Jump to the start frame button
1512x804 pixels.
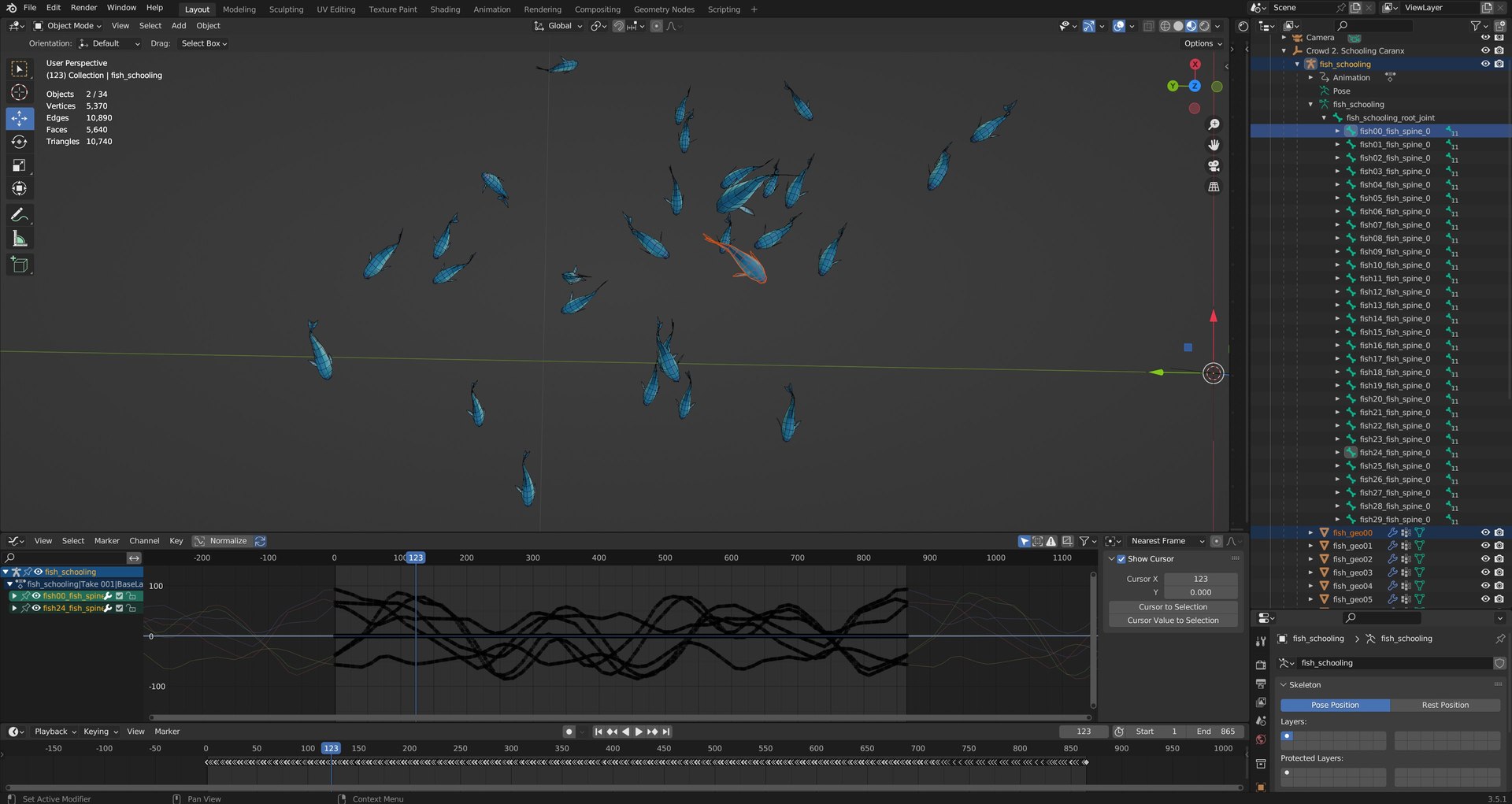(598, 732)
